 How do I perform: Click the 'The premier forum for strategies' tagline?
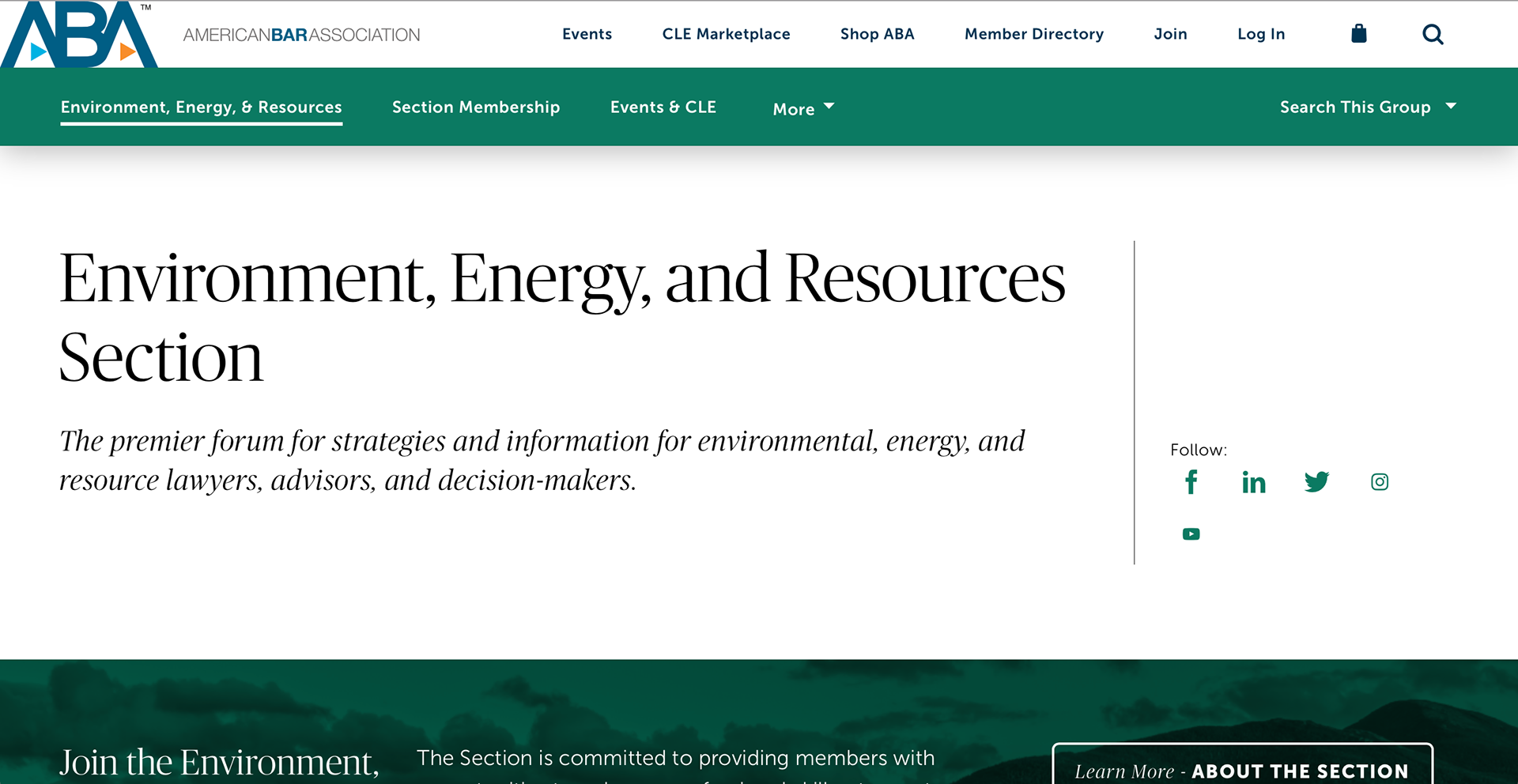pos(542,460)
